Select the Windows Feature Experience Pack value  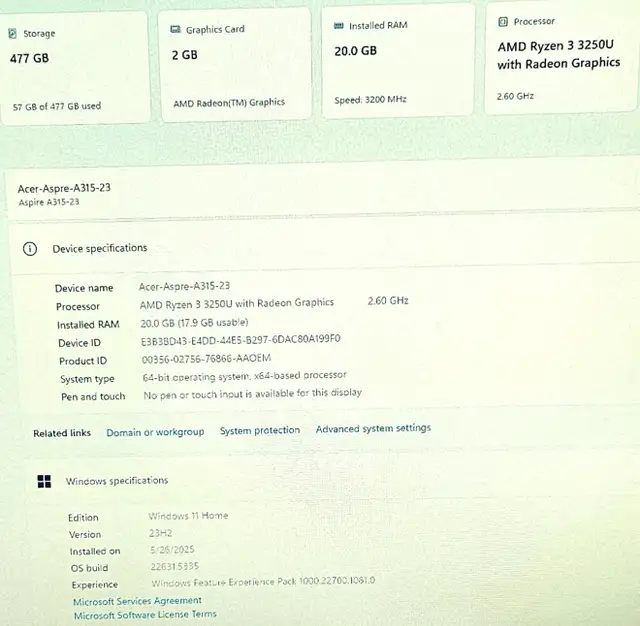point(263,582)
